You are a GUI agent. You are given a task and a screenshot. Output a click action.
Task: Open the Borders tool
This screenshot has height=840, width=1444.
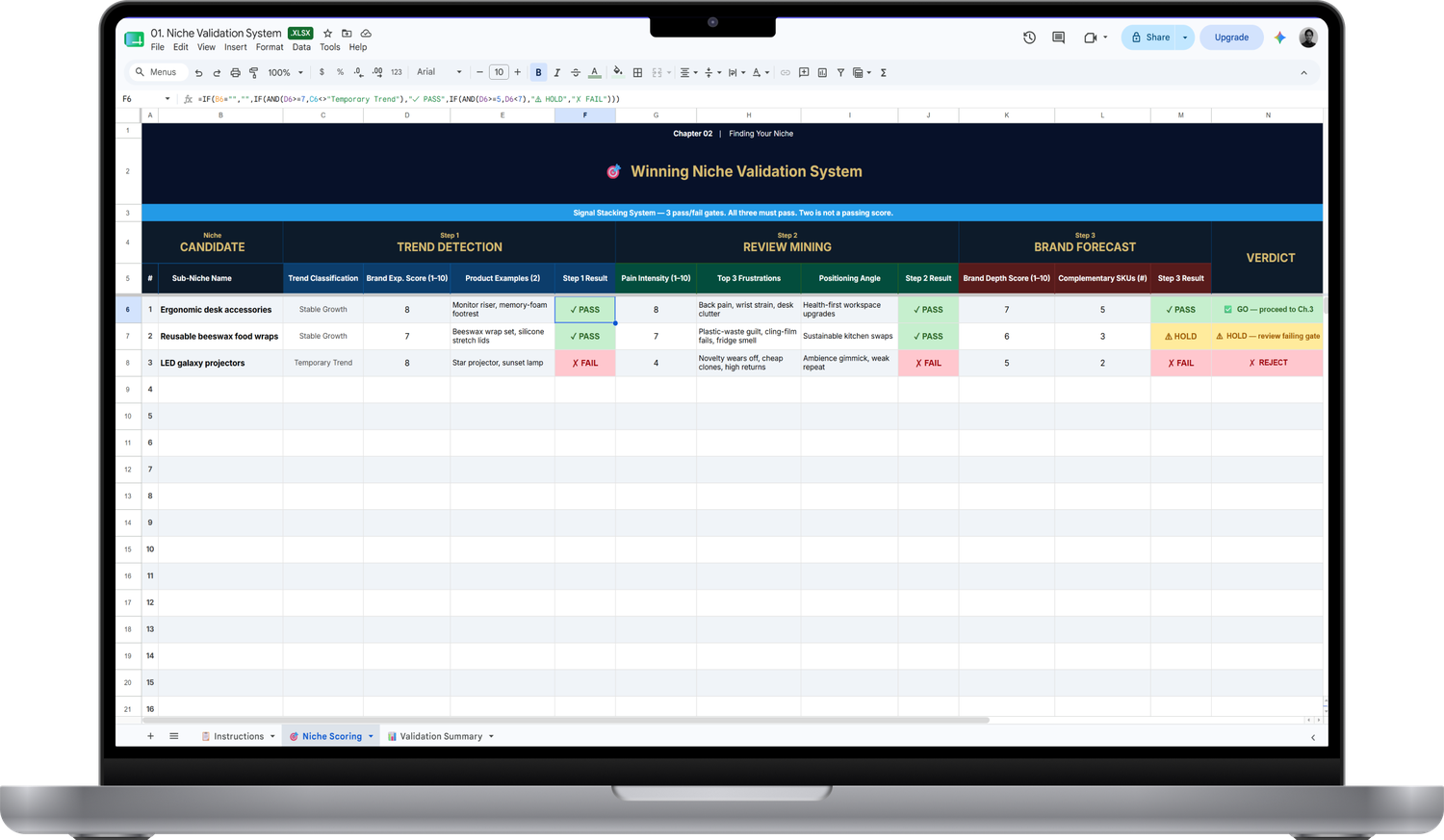(637, 72)
